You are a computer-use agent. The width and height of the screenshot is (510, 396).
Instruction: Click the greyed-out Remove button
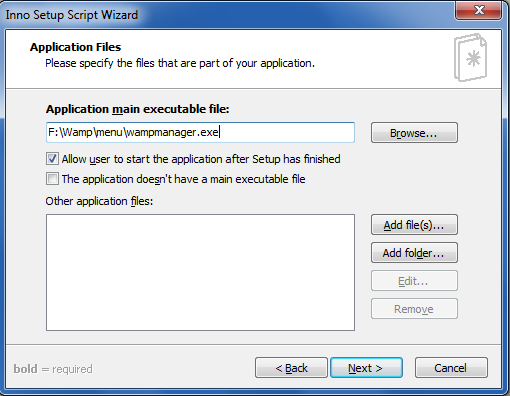pos(414,309)
